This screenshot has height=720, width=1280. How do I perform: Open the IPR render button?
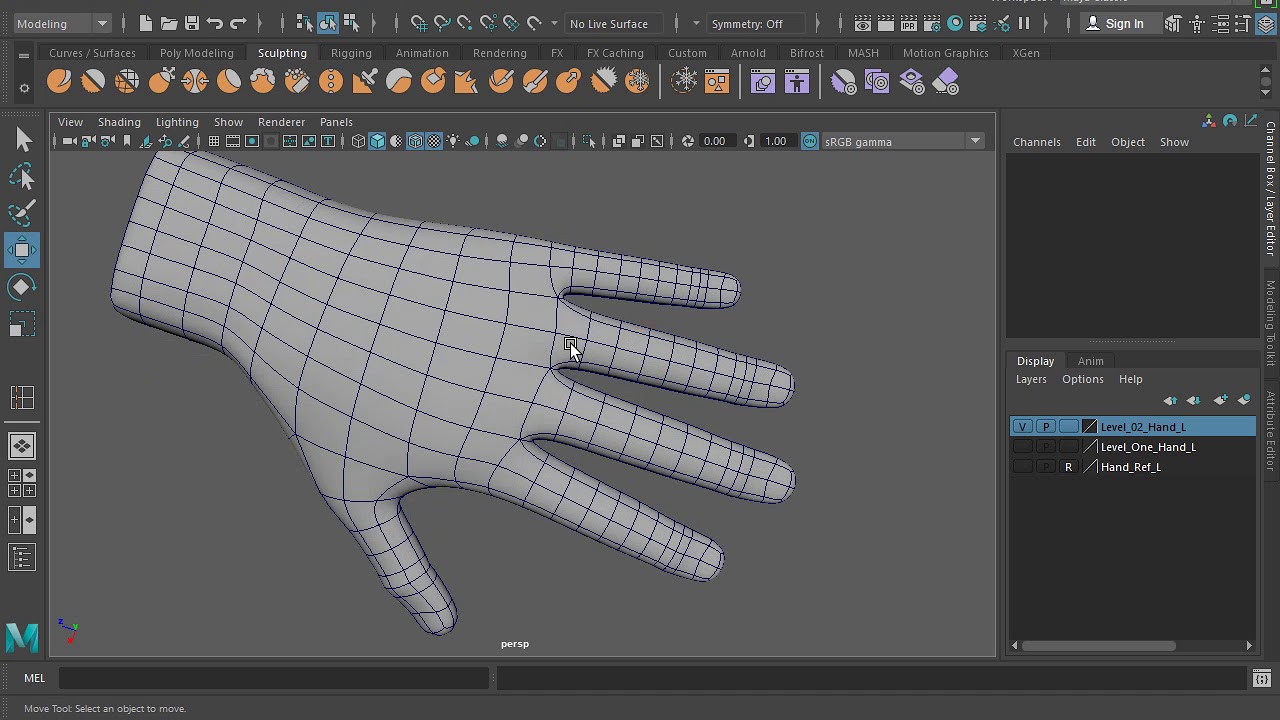(x=909, y=23)
